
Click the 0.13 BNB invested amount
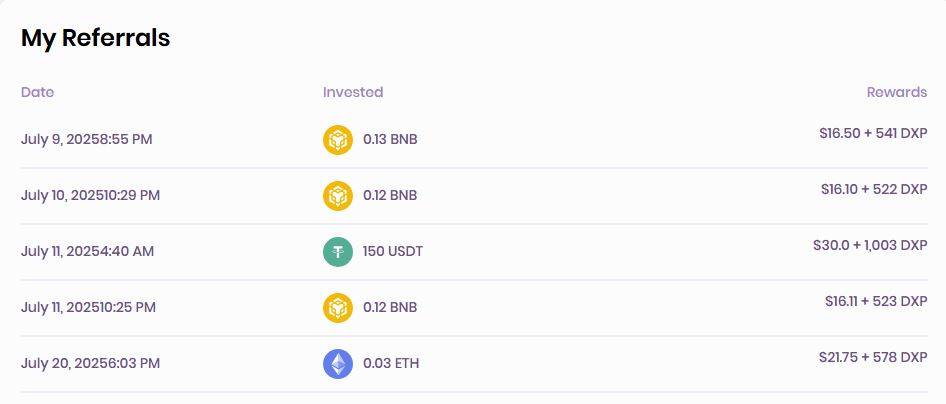point(390,140)
